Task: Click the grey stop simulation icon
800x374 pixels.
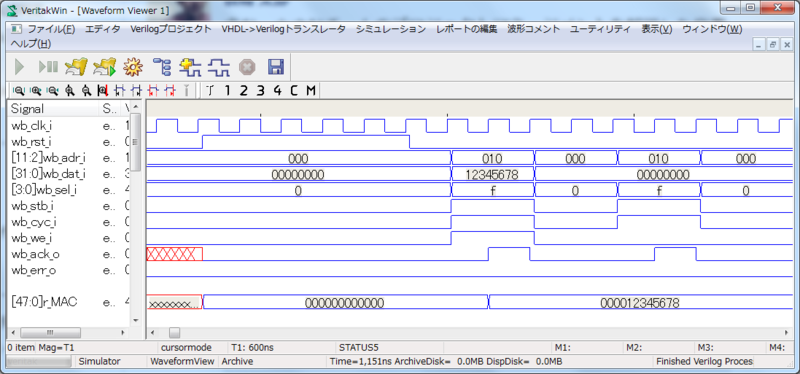Action: click(x=247, y=67)
